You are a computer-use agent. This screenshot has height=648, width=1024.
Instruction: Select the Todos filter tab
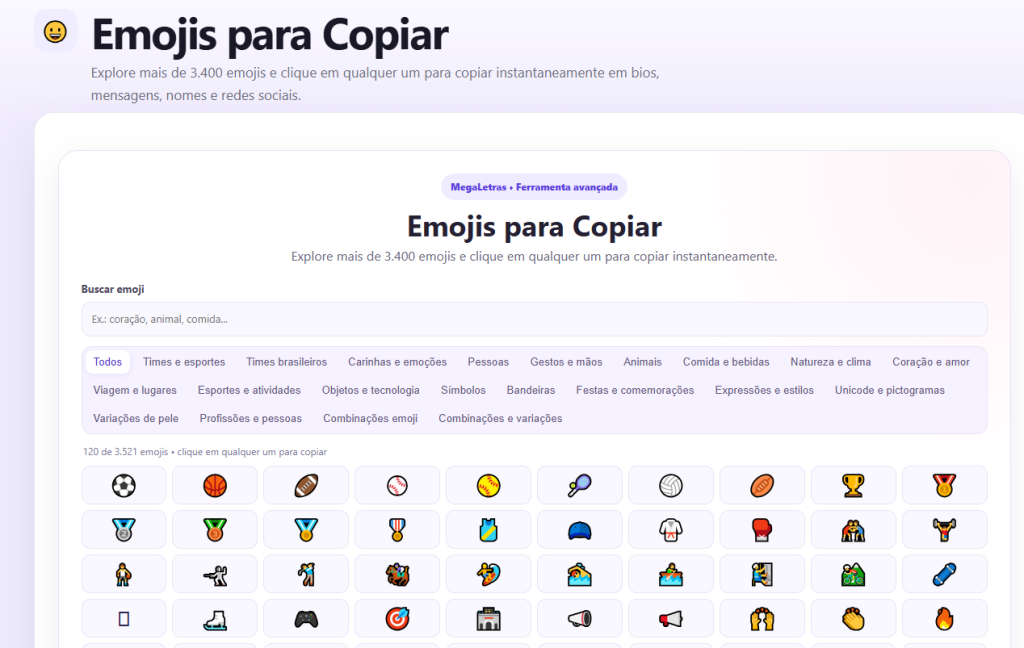tap(108, 362)
